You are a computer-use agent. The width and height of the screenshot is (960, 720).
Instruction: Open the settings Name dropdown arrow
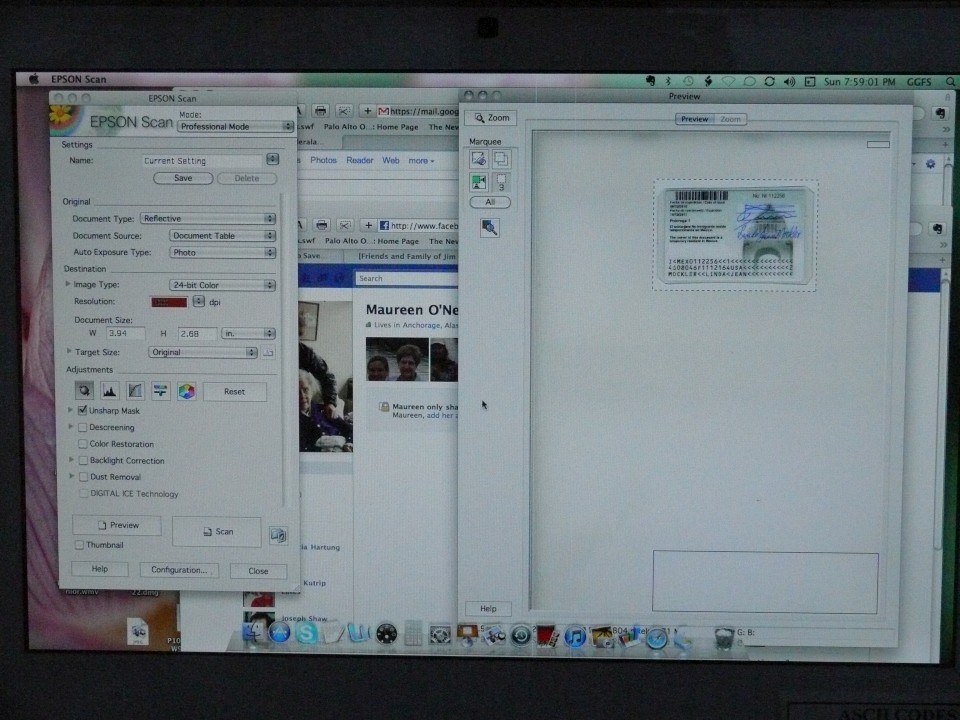click(272, 159)
